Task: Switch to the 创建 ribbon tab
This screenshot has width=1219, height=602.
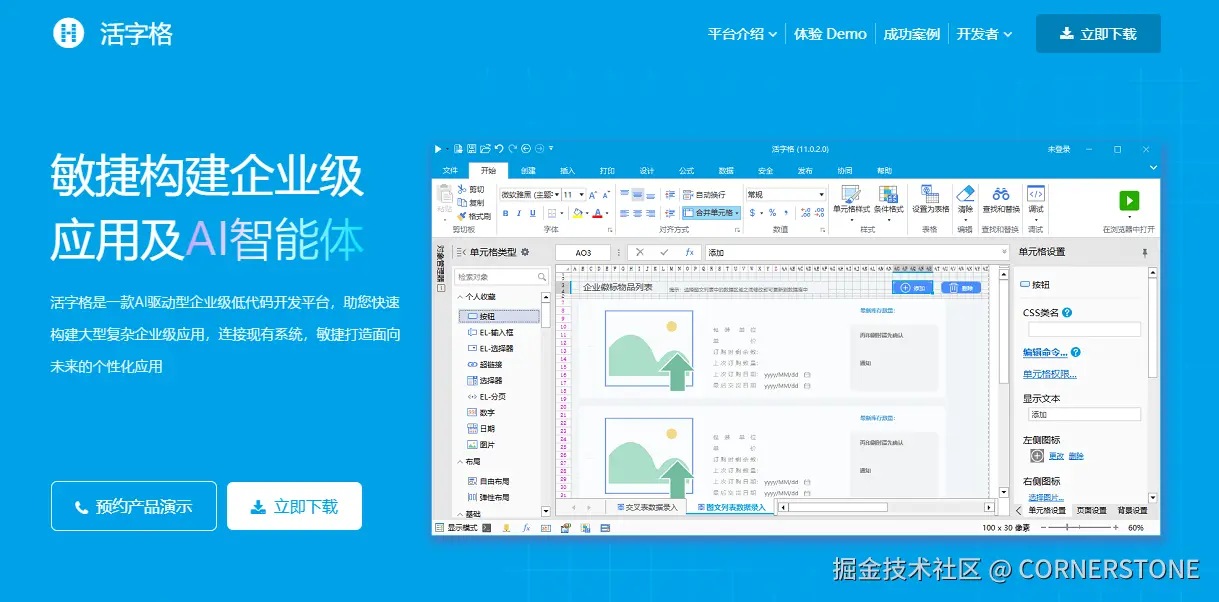Action: click(528, 171)
